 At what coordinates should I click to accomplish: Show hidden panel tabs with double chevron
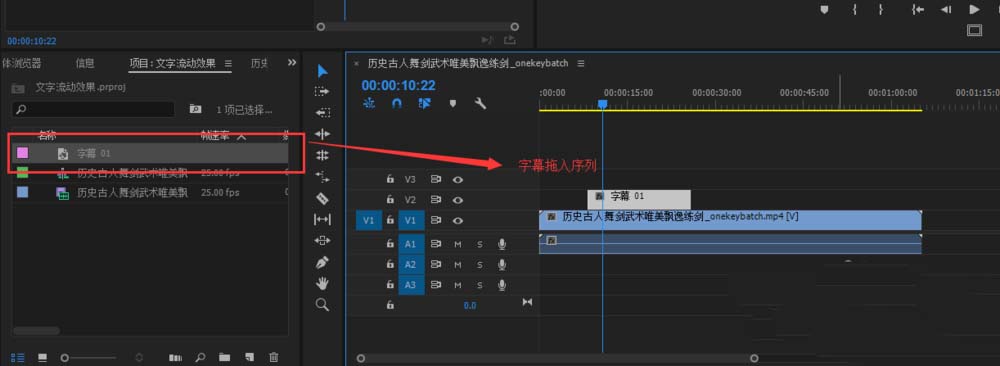292,62
